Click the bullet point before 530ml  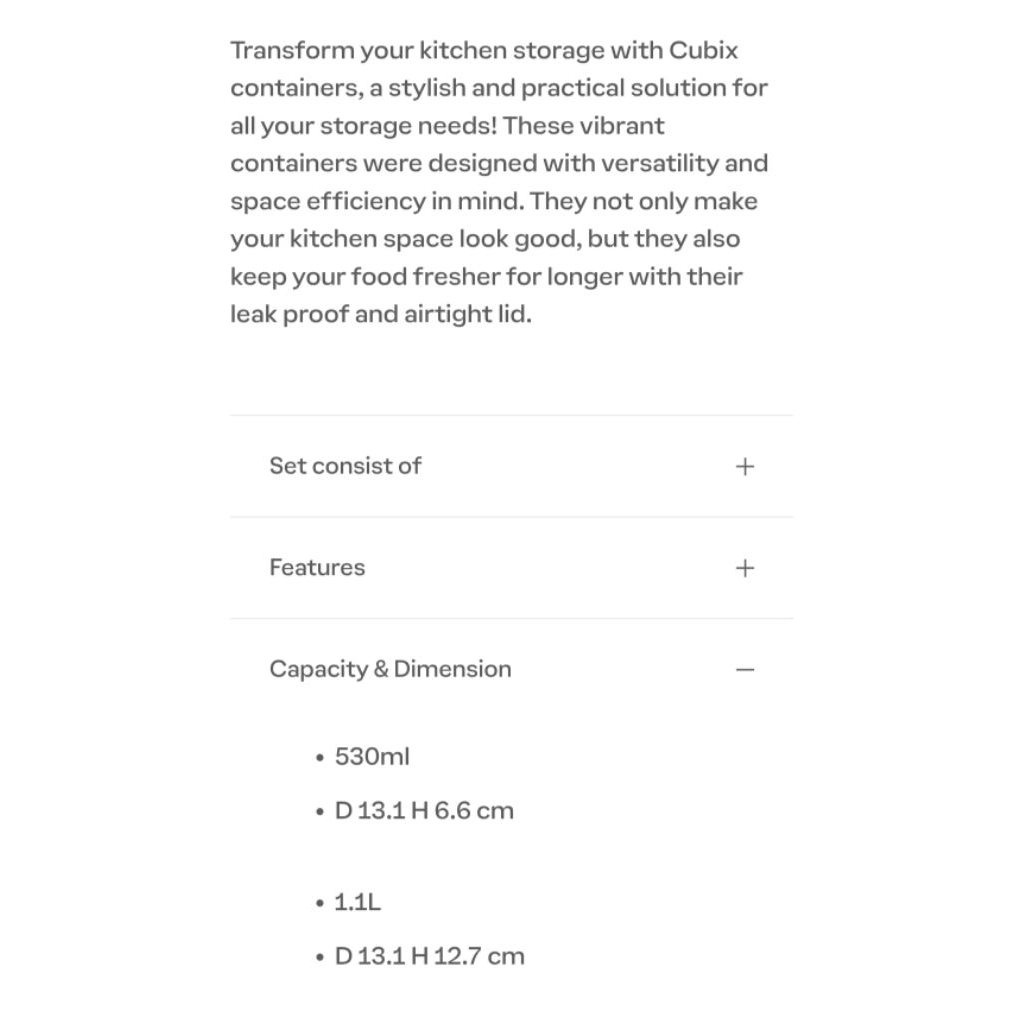320,759
